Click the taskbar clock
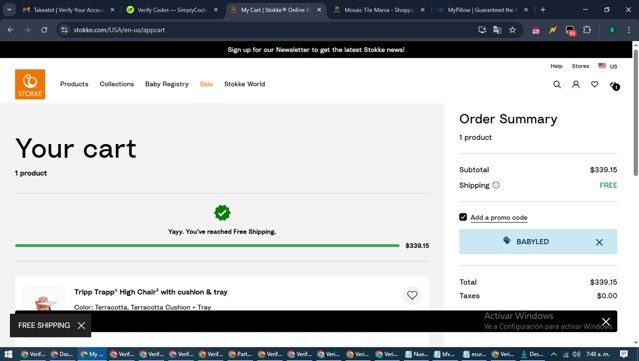 (597, 354)
